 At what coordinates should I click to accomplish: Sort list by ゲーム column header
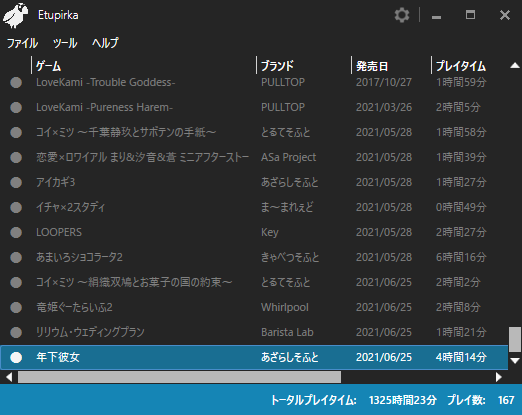pos(48,66)
